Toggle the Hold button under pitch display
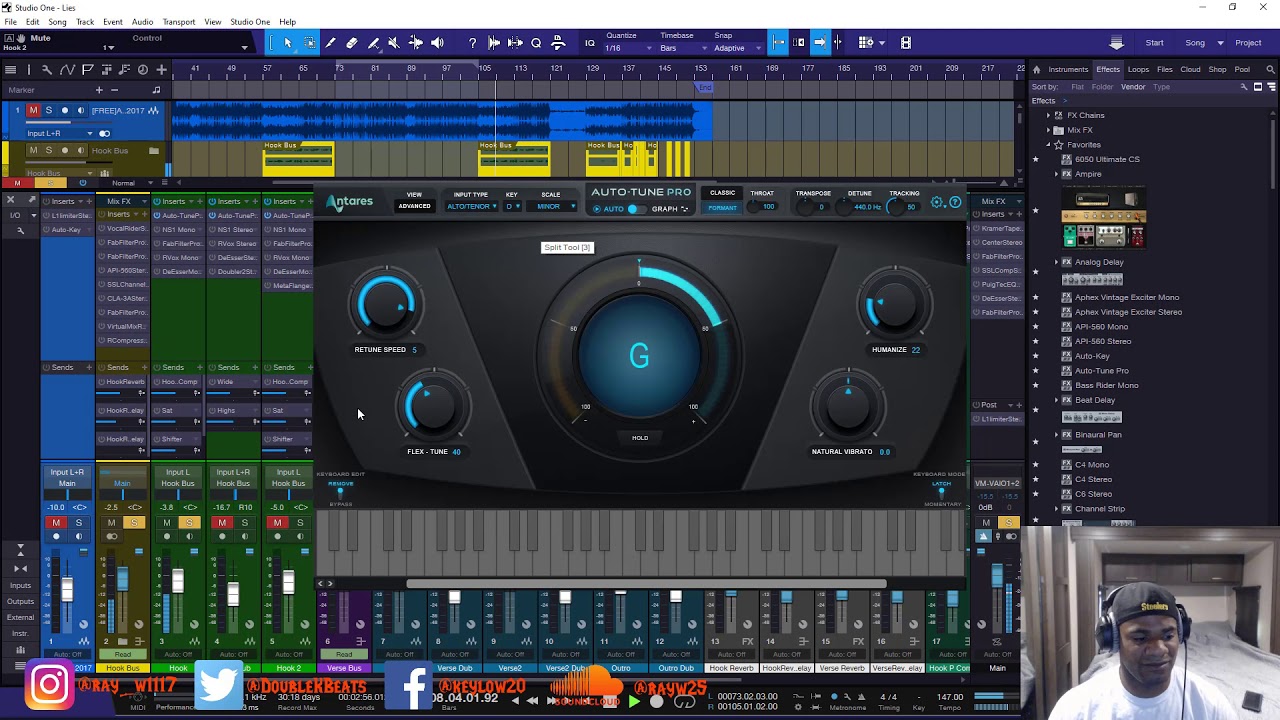This screenshot has height=720, width=1280. click(640, 438)
